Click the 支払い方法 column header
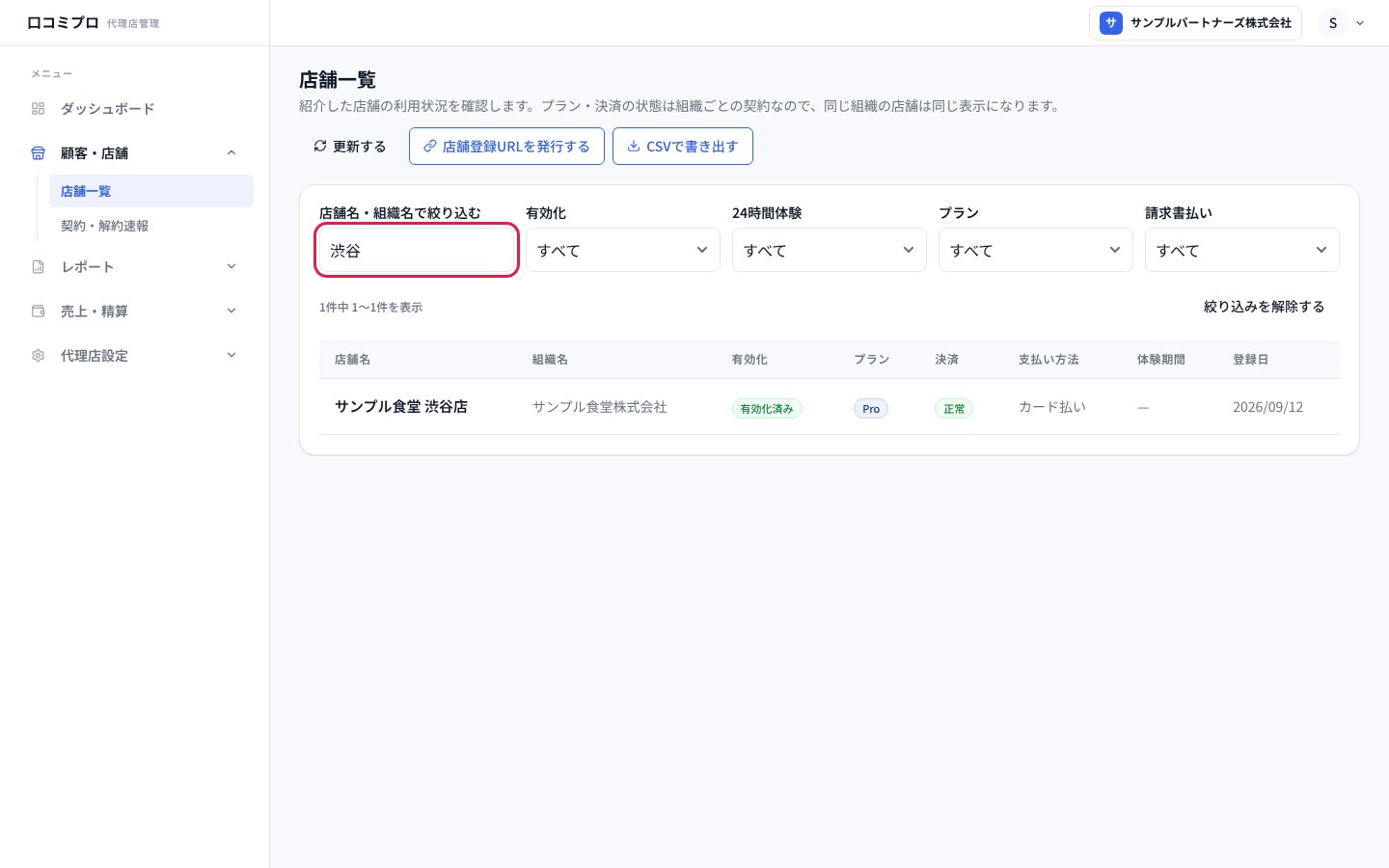The width and height of the screenshot is (1389, 868). (1049, 360)
